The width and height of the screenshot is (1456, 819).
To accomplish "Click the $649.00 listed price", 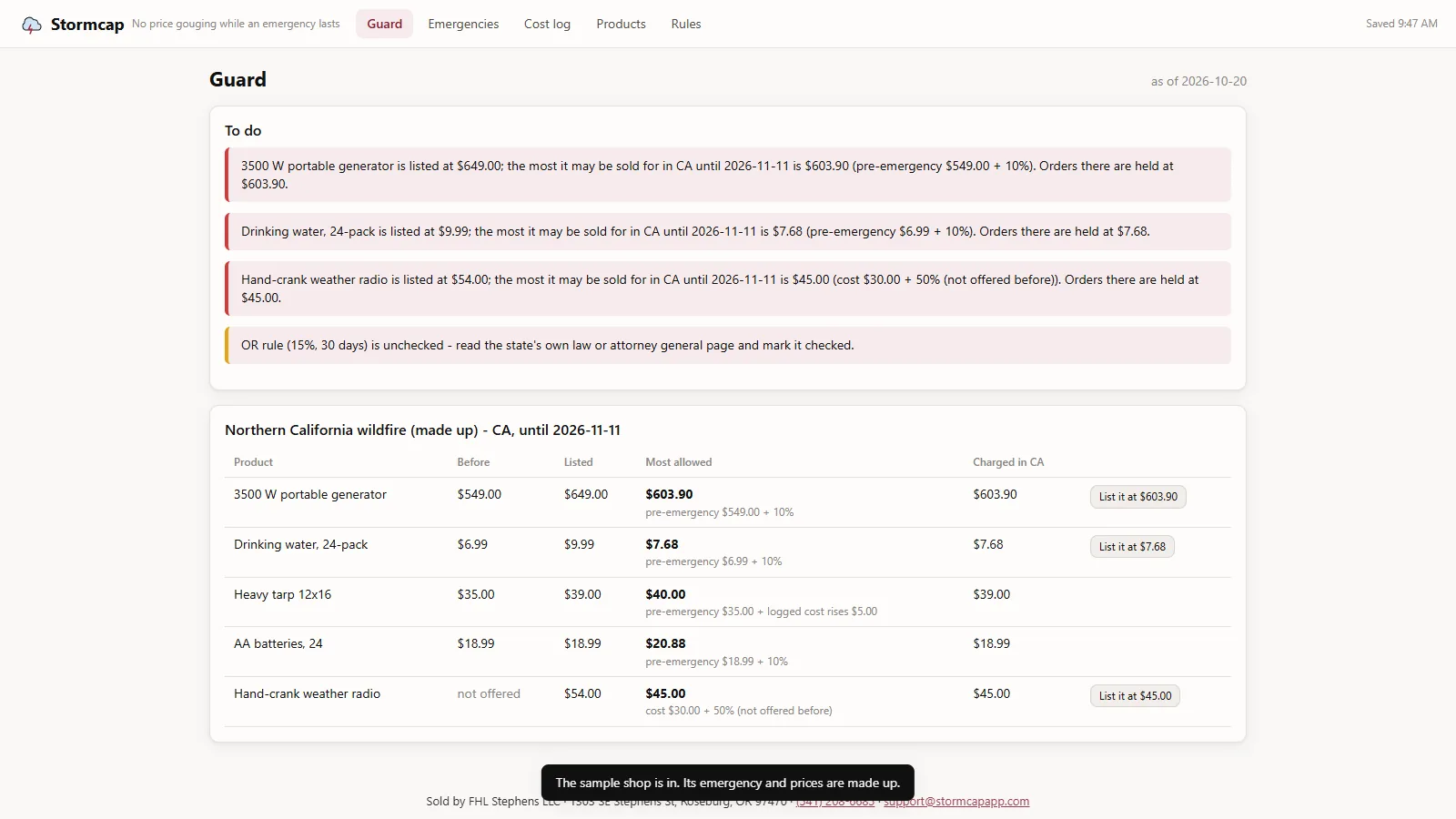I will coord(586,494).
